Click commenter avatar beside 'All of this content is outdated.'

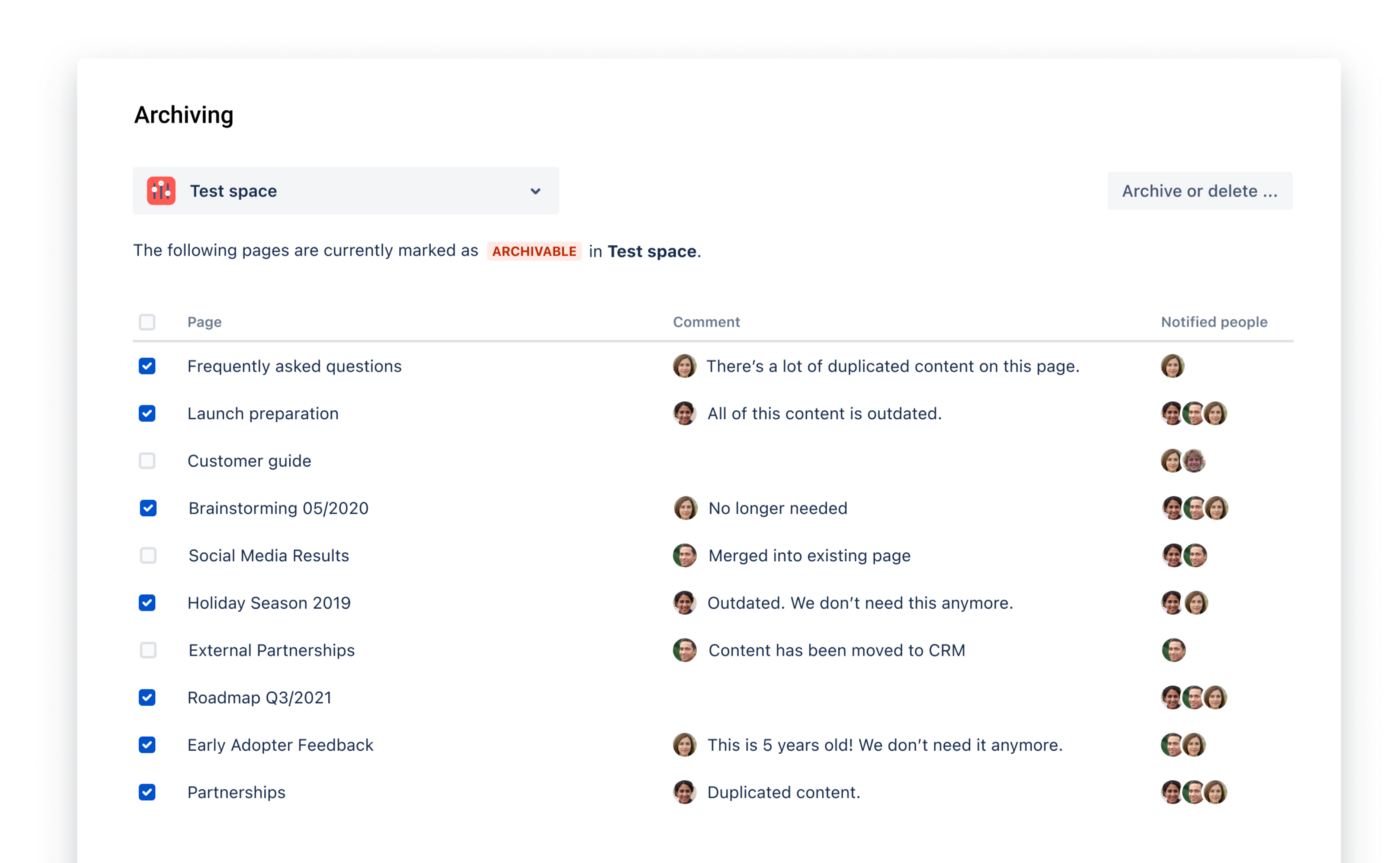pos(684,414)
